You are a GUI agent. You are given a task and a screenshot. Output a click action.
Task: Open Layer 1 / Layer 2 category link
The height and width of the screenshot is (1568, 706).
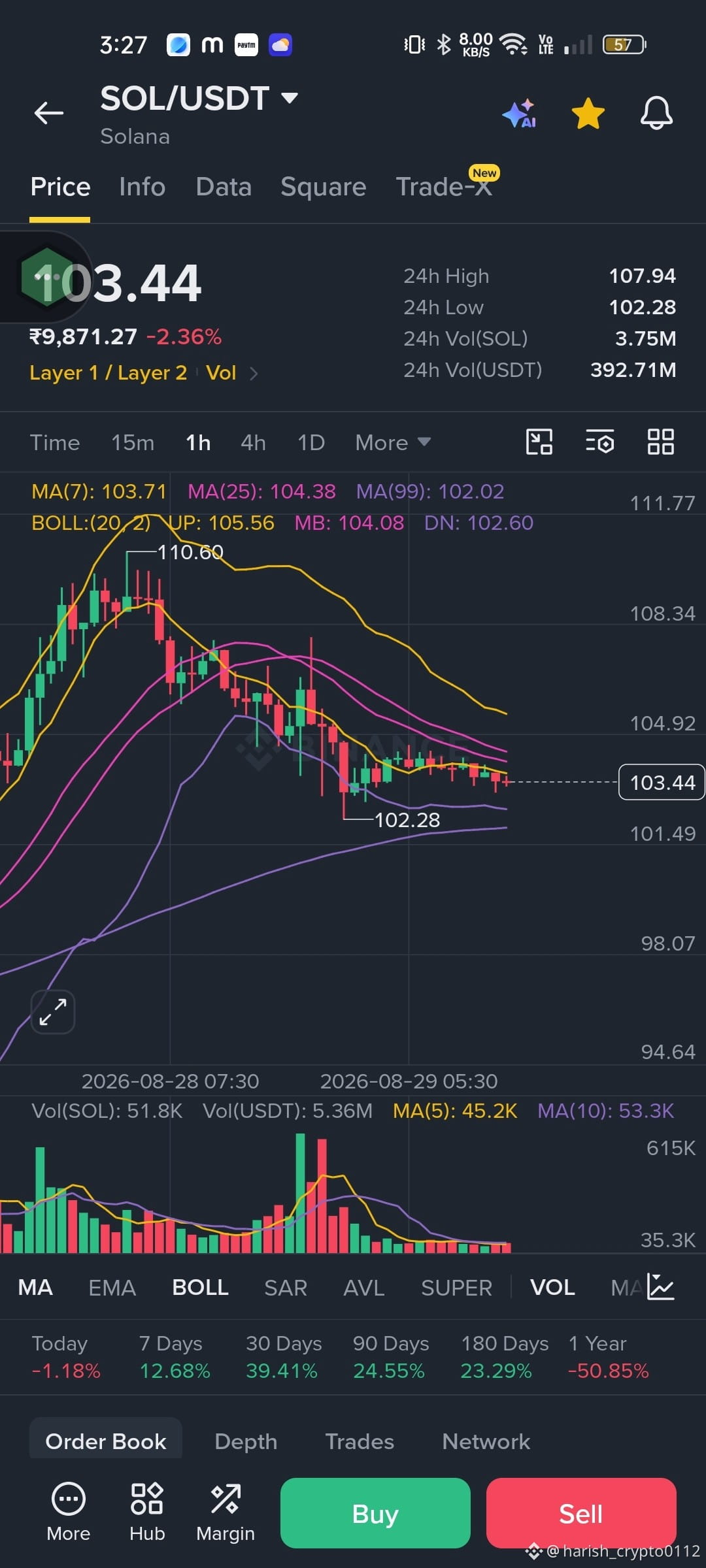(x=109, y=373)
